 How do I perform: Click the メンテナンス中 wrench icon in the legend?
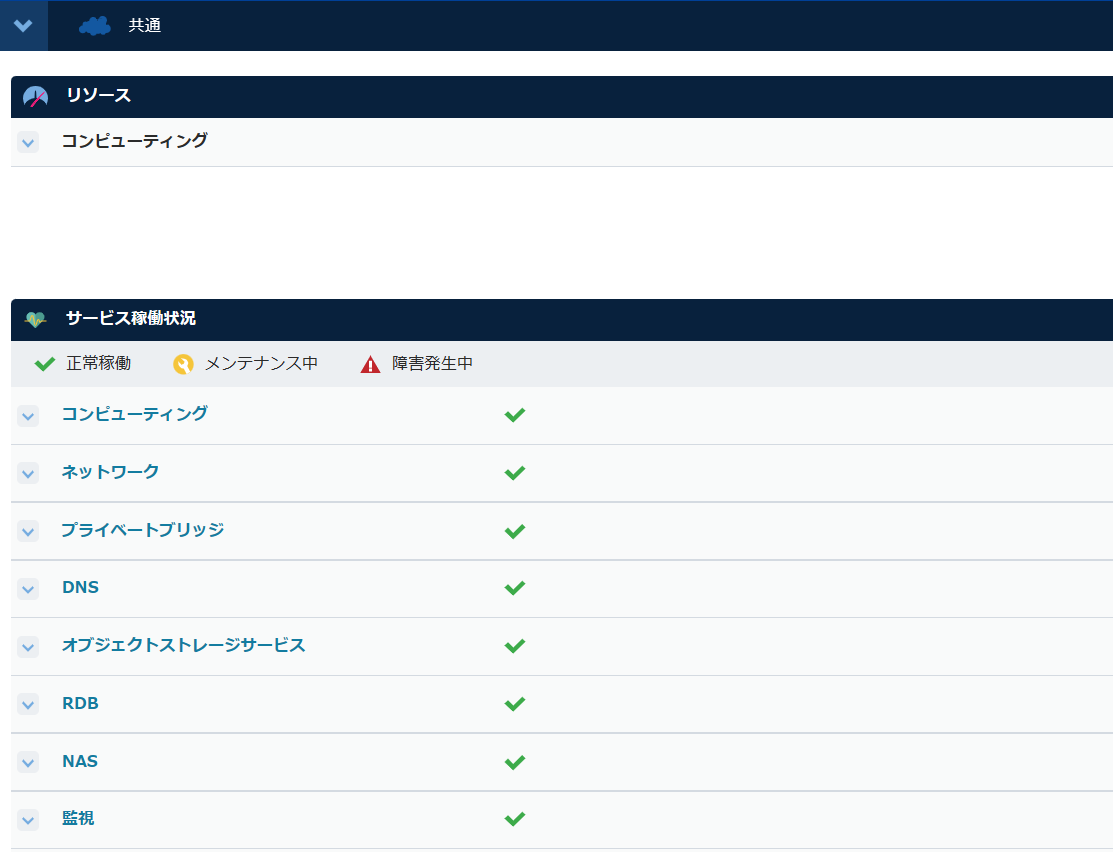(x=183, y=363)
